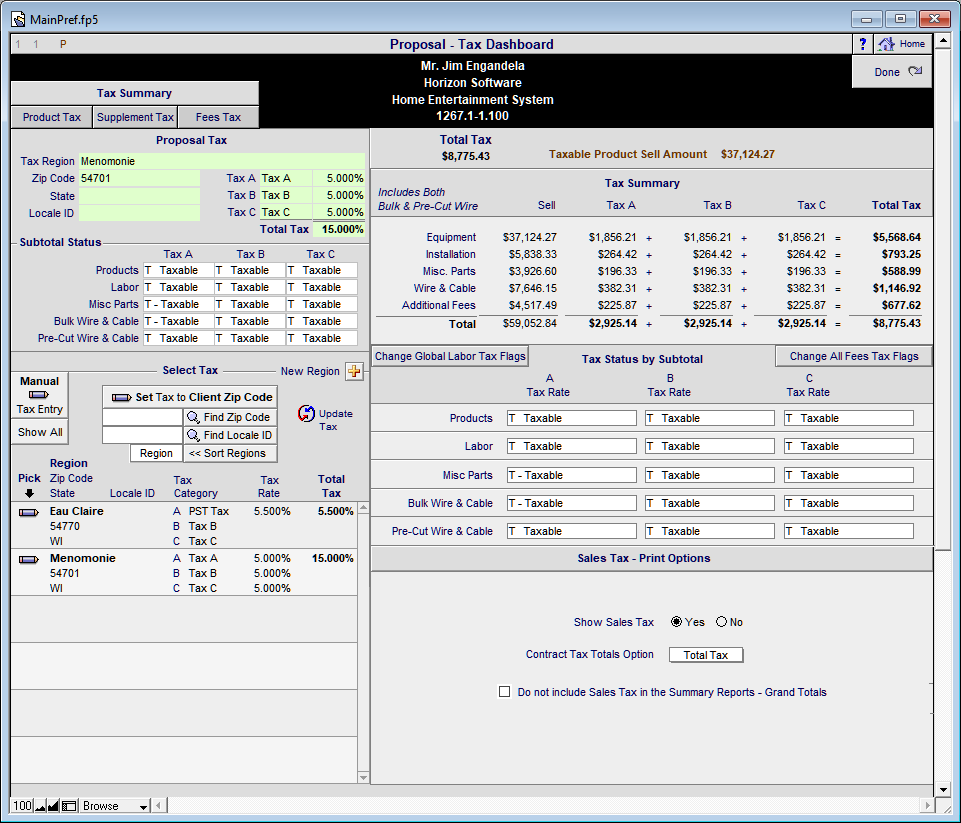Viewport: 961px width, 823px height.
Task: Open Bulk Wire & Cable Tax B dropdown
Action: pyautogui.click(x=710, y=503)
